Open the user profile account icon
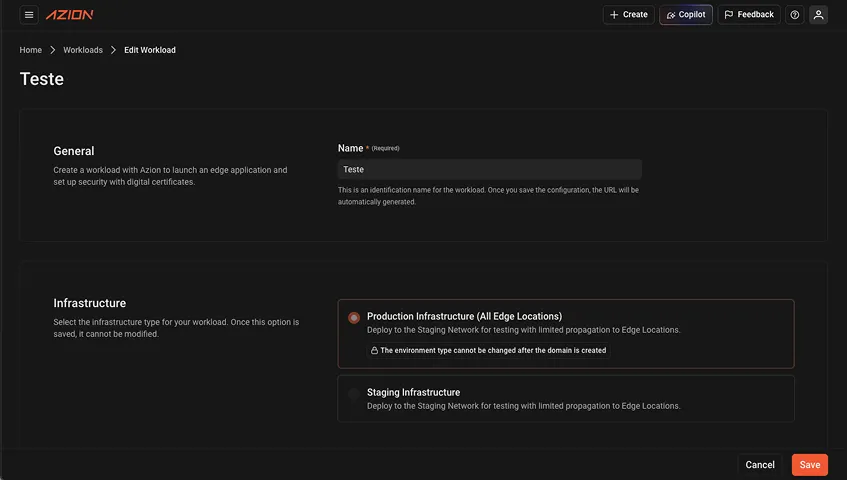Viewport: 848px width, 480px height. [x=818, y=15]
